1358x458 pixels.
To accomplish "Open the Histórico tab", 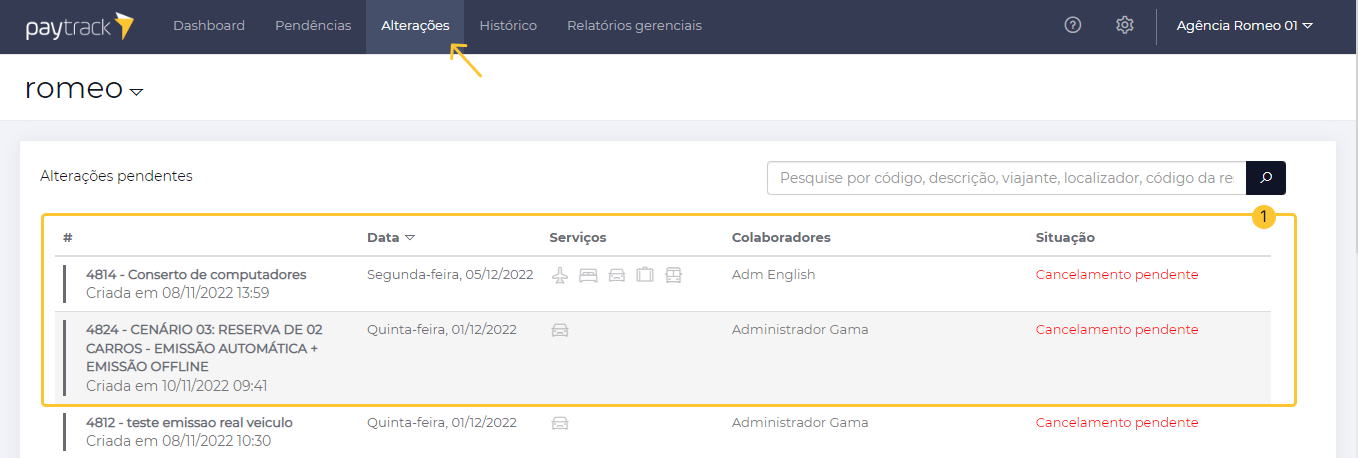I will [508, 26].
